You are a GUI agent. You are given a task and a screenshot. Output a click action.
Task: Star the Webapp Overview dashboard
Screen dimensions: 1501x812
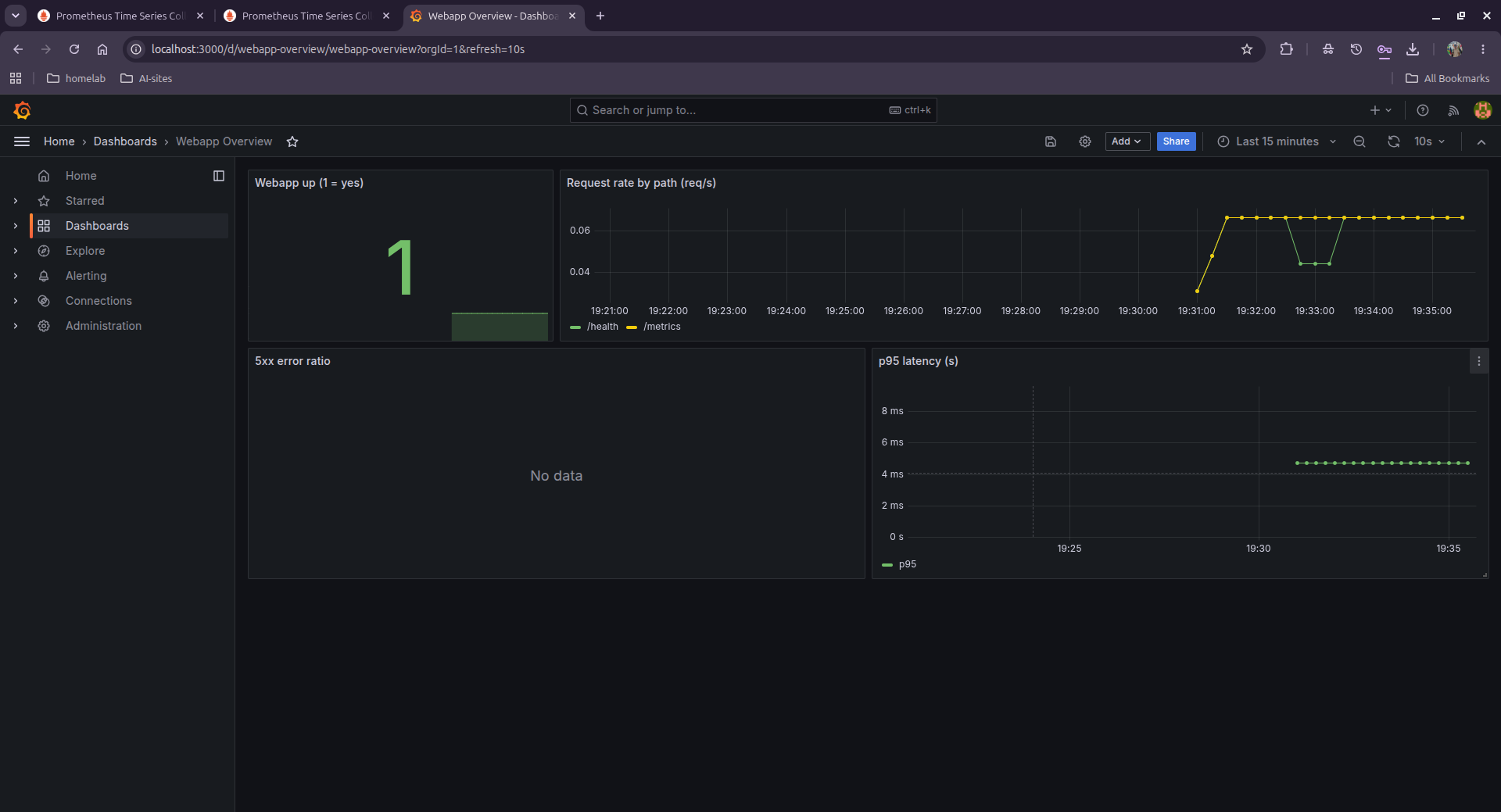[292, 141]
